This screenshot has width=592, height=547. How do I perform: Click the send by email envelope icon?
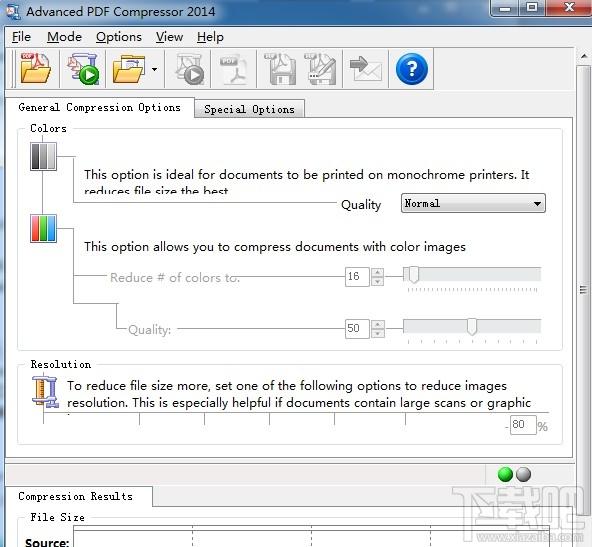coord(365,69)
